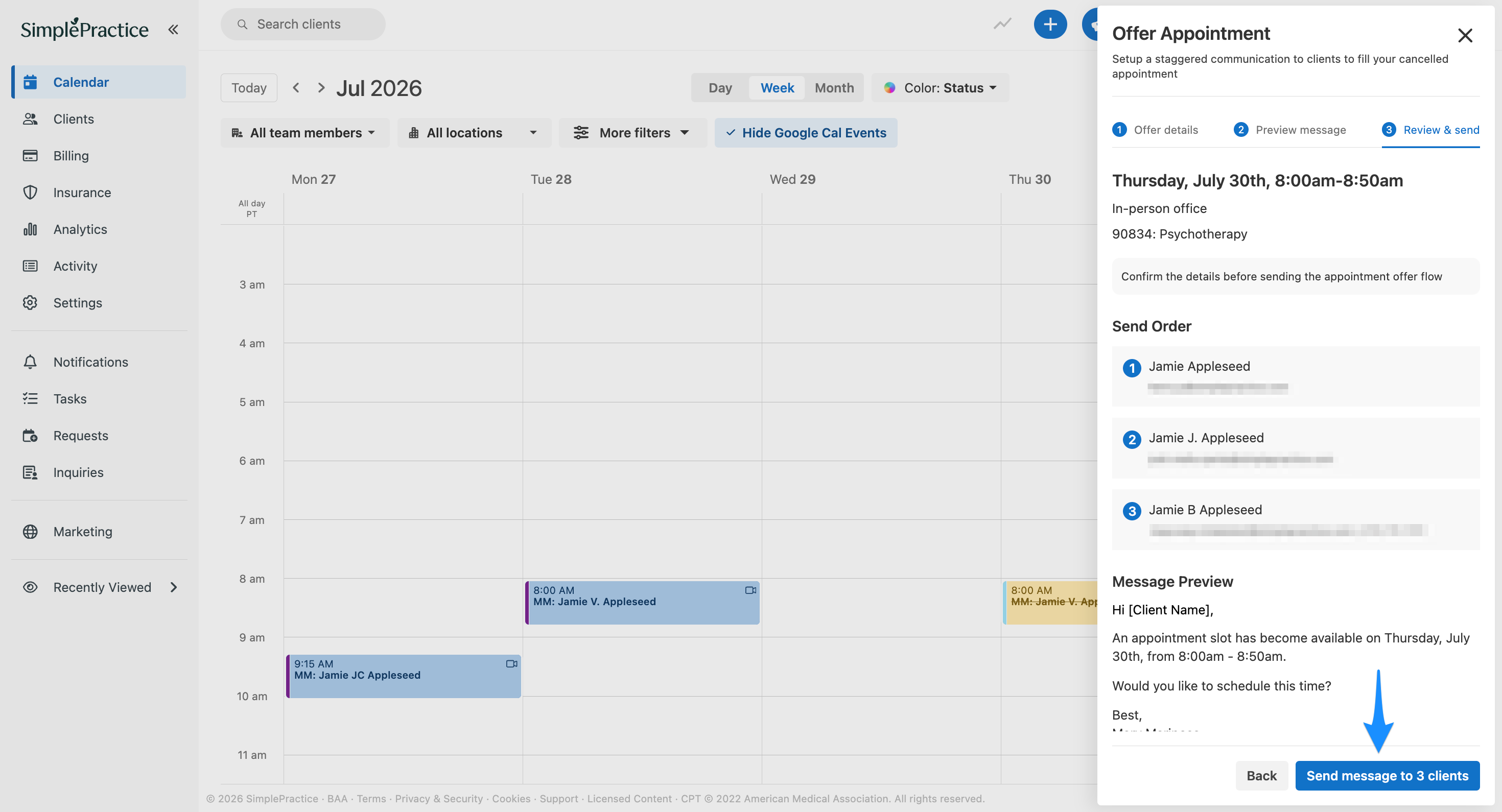1502x812 pixels.
Task: Click the Analytics bar chart icon
Action: click(30, 229)
